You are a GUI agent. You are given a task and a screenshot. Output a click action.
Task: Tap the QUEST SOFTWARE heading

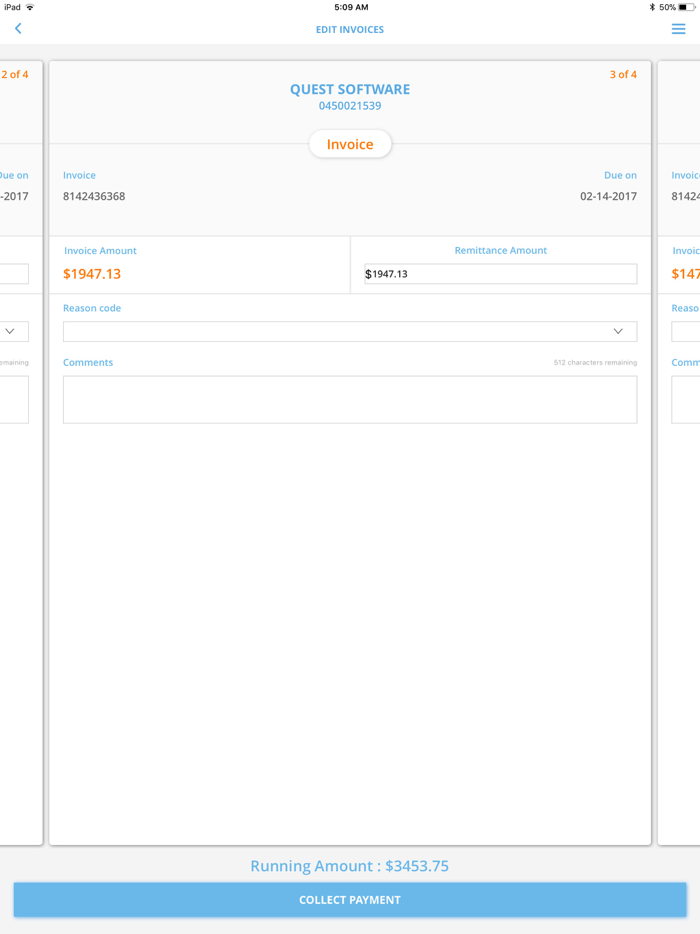[x=350, y=89]
